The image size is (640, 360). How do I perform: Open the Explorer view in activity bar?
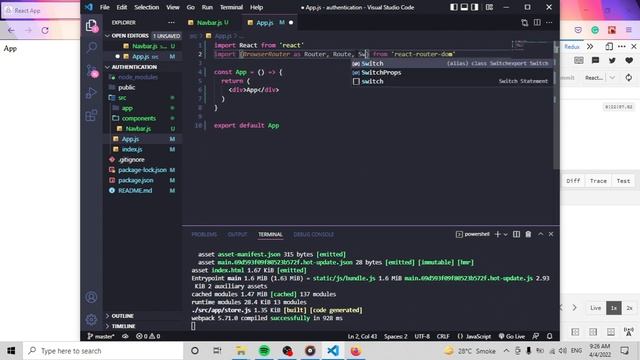click(x=91, y=26)
